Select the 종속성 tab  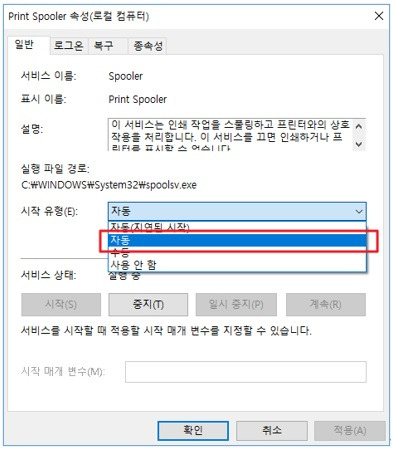point(148,46)
